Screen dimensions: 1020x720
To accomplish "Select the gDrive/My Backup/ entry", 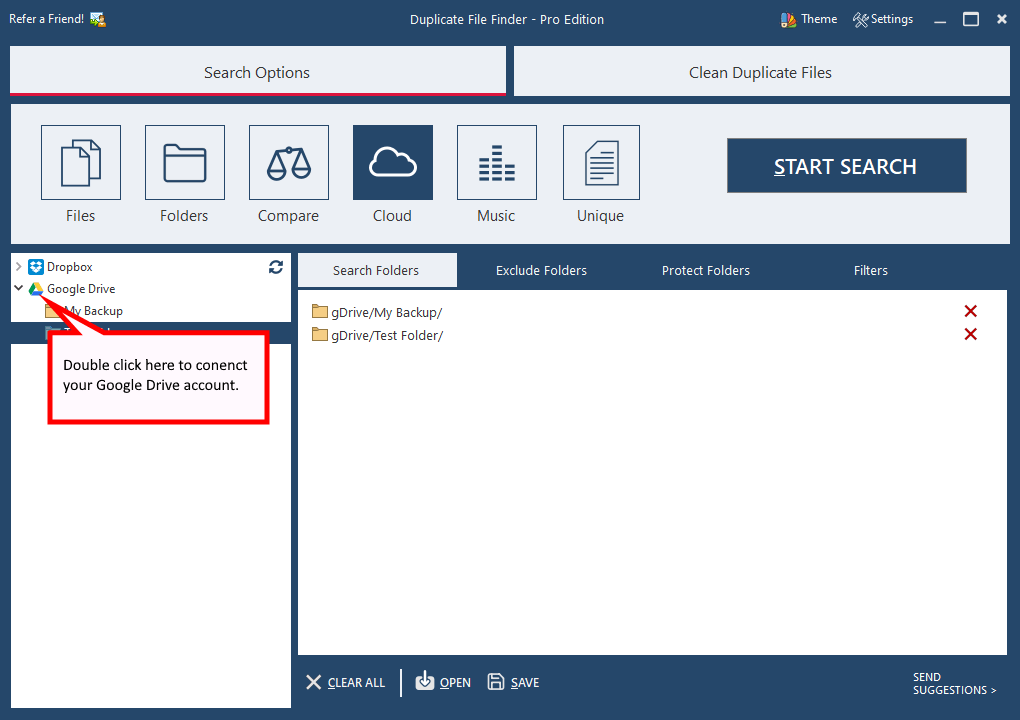I will [x=386, y=312].
